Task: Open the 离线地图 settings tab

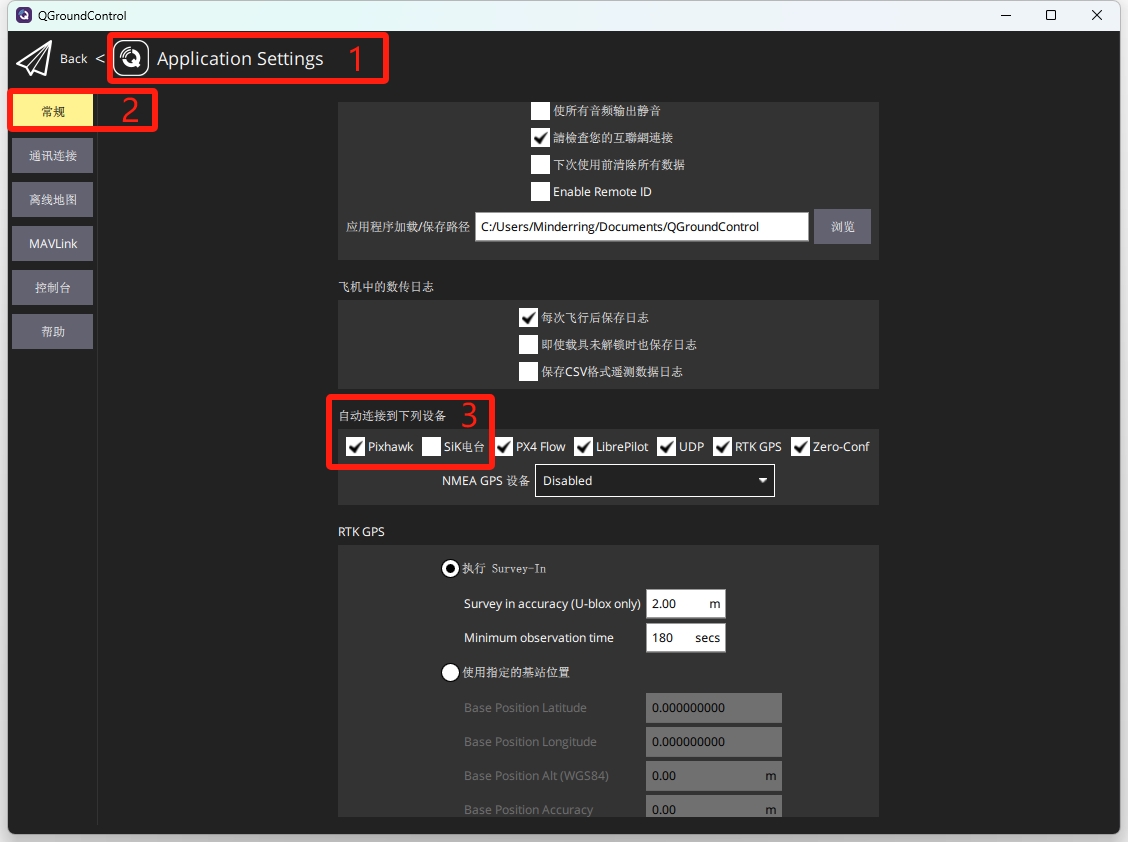Action: (x=53, y=199)
